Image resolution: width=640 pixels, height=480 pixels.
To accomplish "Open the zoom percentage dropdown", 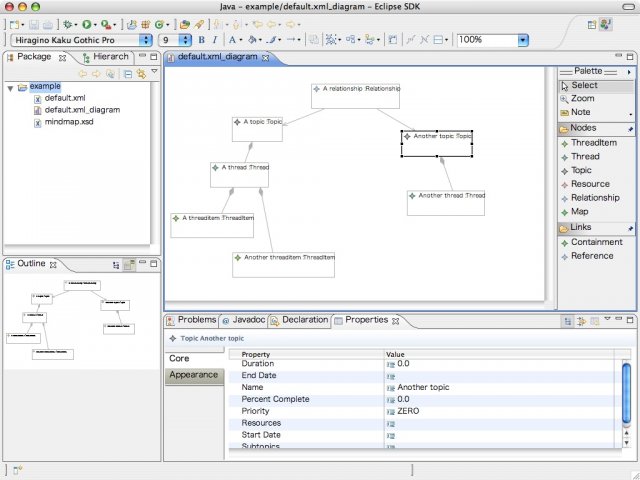I will click(523, 40).
